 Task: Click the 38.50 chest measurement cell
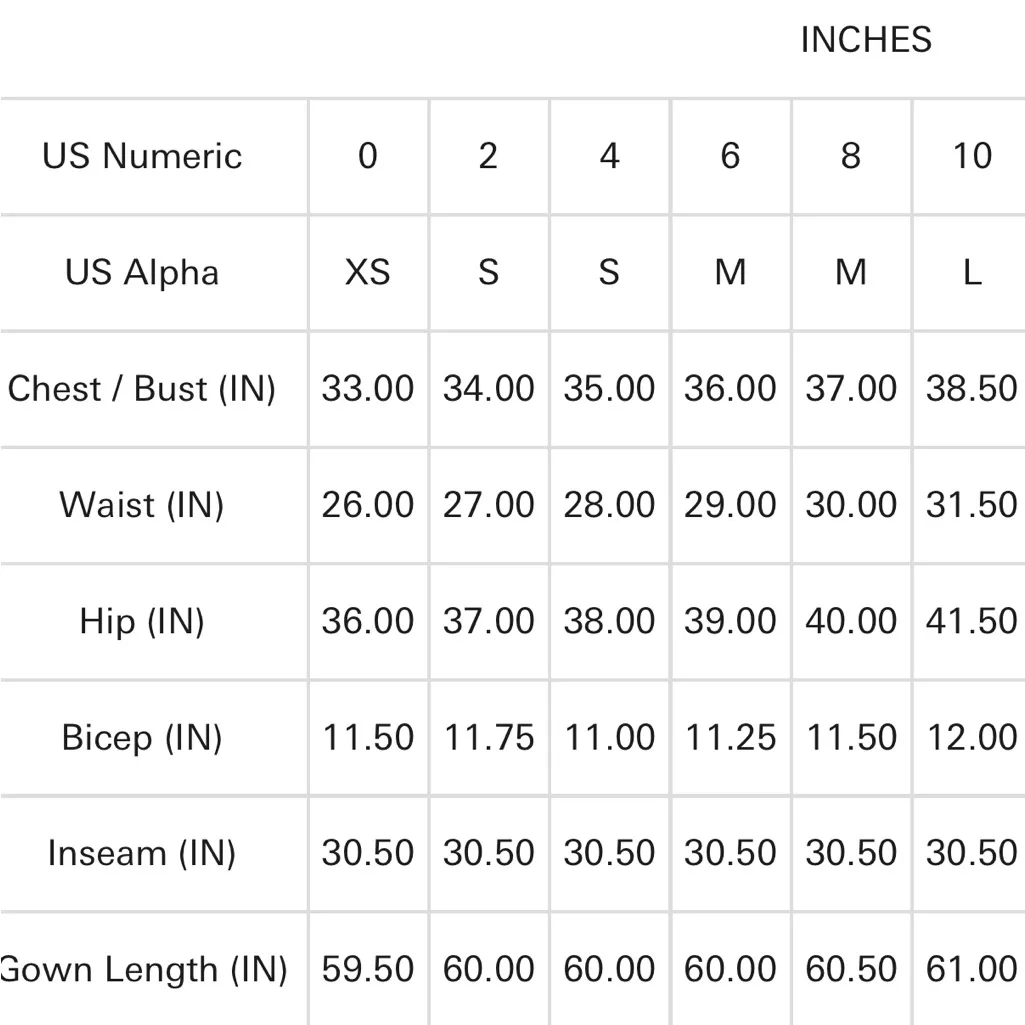(x=972, y=388)
